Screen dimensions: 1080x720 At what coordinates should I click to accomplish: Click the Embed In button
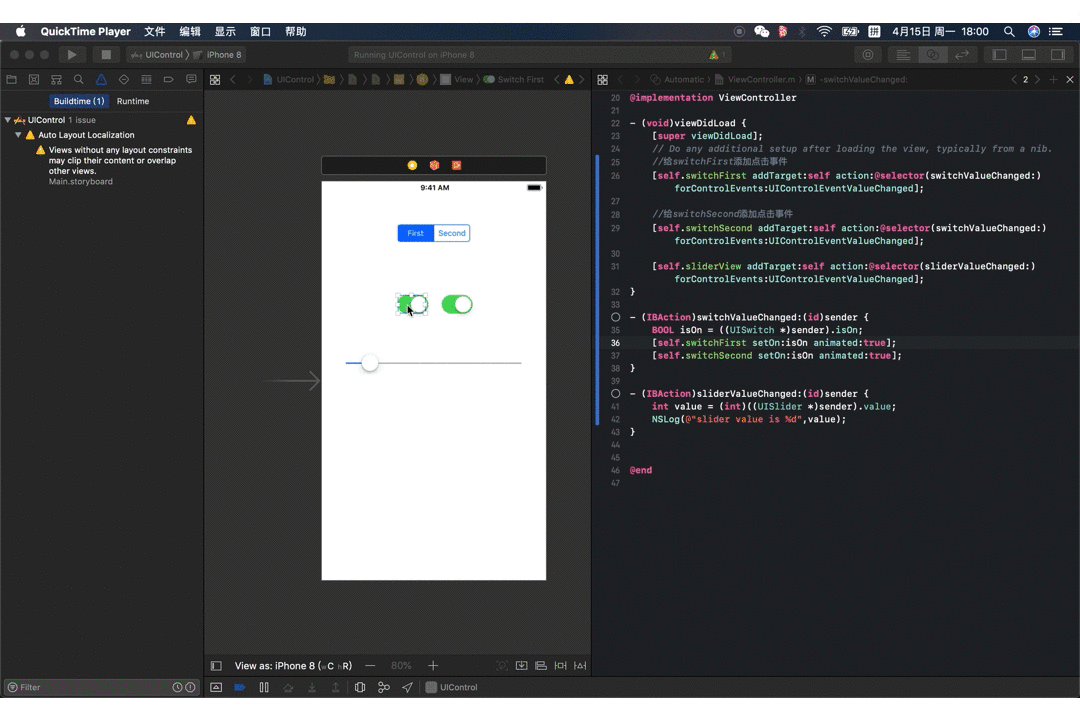pos(521,666)
